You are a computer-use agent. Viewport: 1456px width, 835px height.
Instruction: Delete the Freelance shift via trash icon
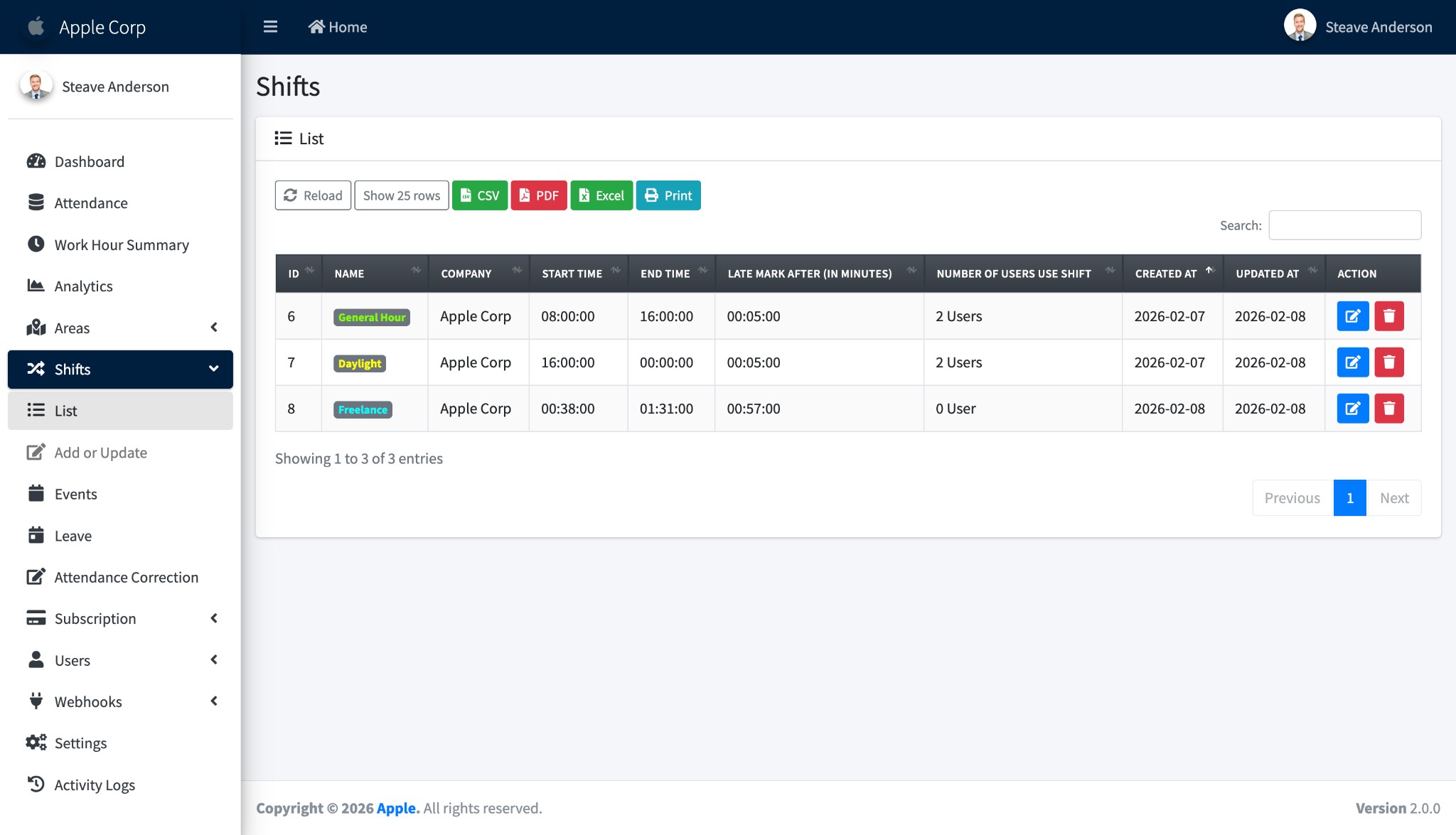tap(1388, 409)
